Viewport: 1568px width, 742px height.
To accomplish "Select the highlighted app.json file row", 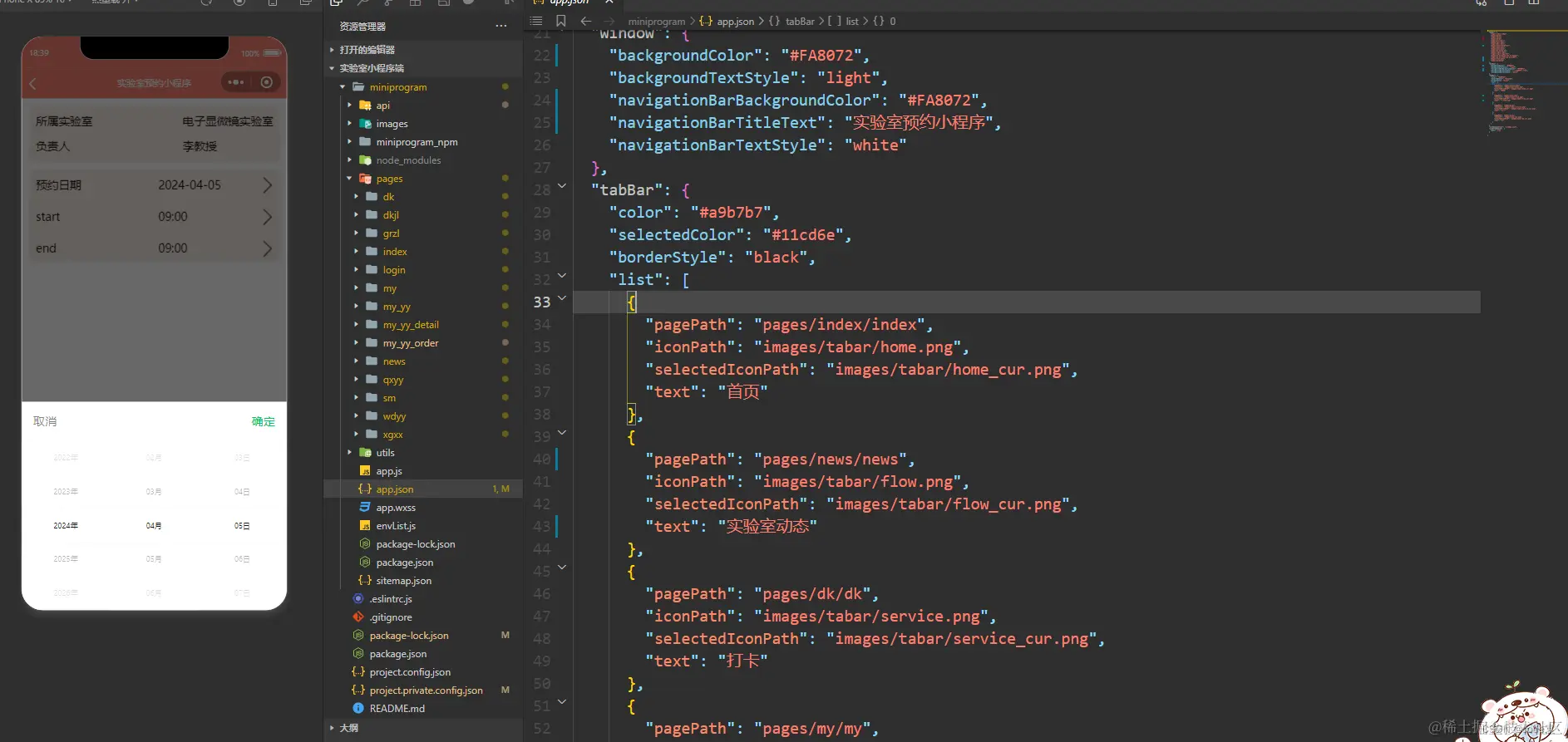I will (x=423, y=489).
